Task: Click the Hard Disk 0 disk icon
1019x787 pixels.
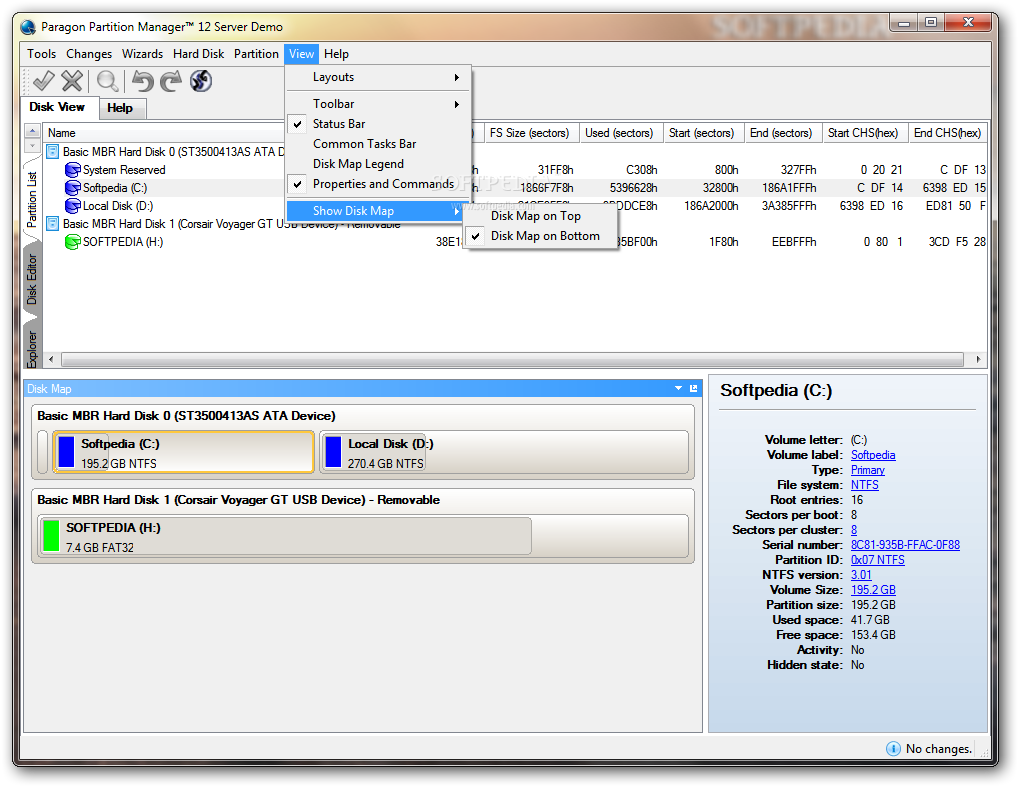Action: (x=53, y=152)
